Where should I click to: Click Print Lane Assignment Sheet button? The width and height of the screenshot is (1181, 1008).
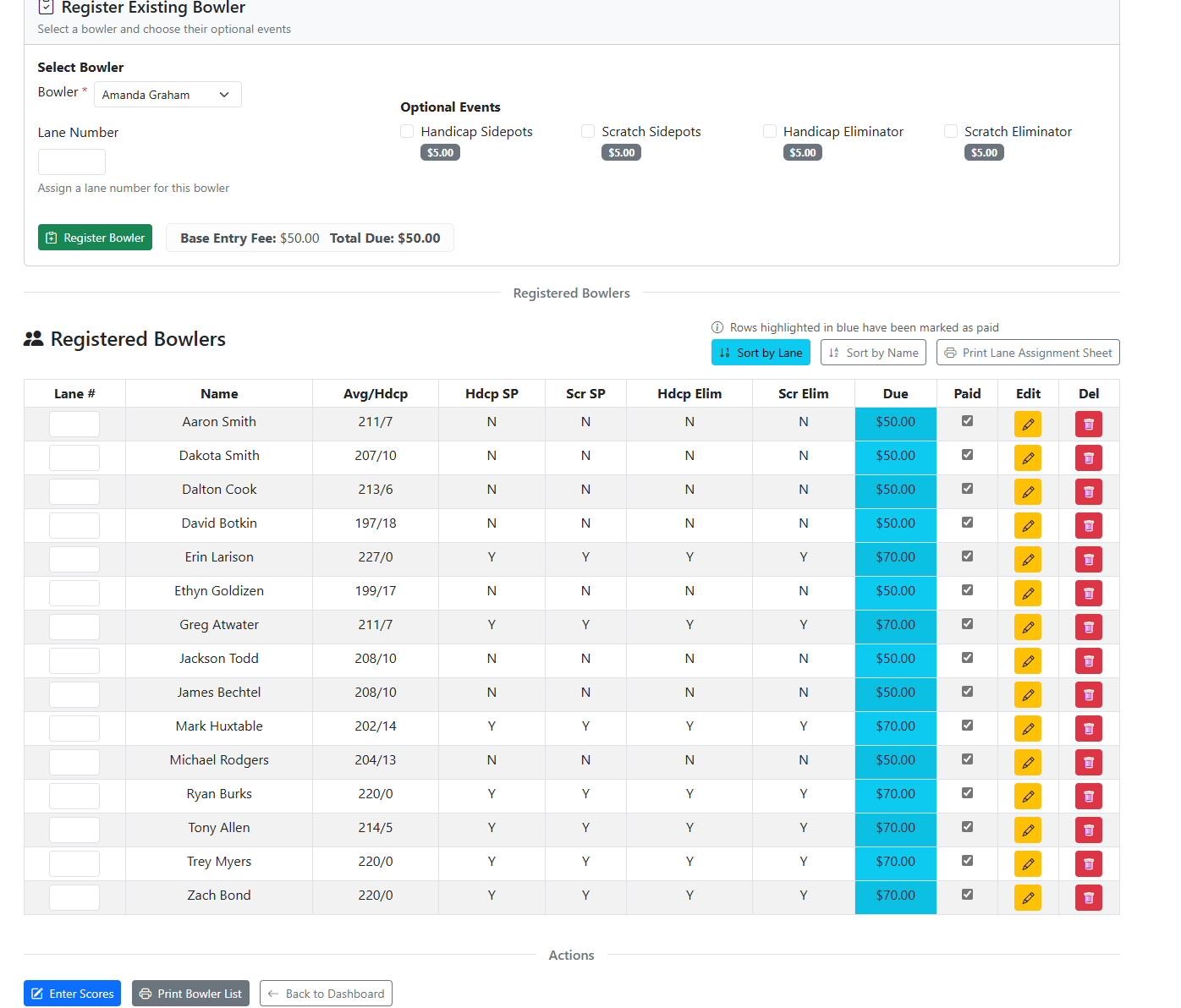click(1028, 353)
